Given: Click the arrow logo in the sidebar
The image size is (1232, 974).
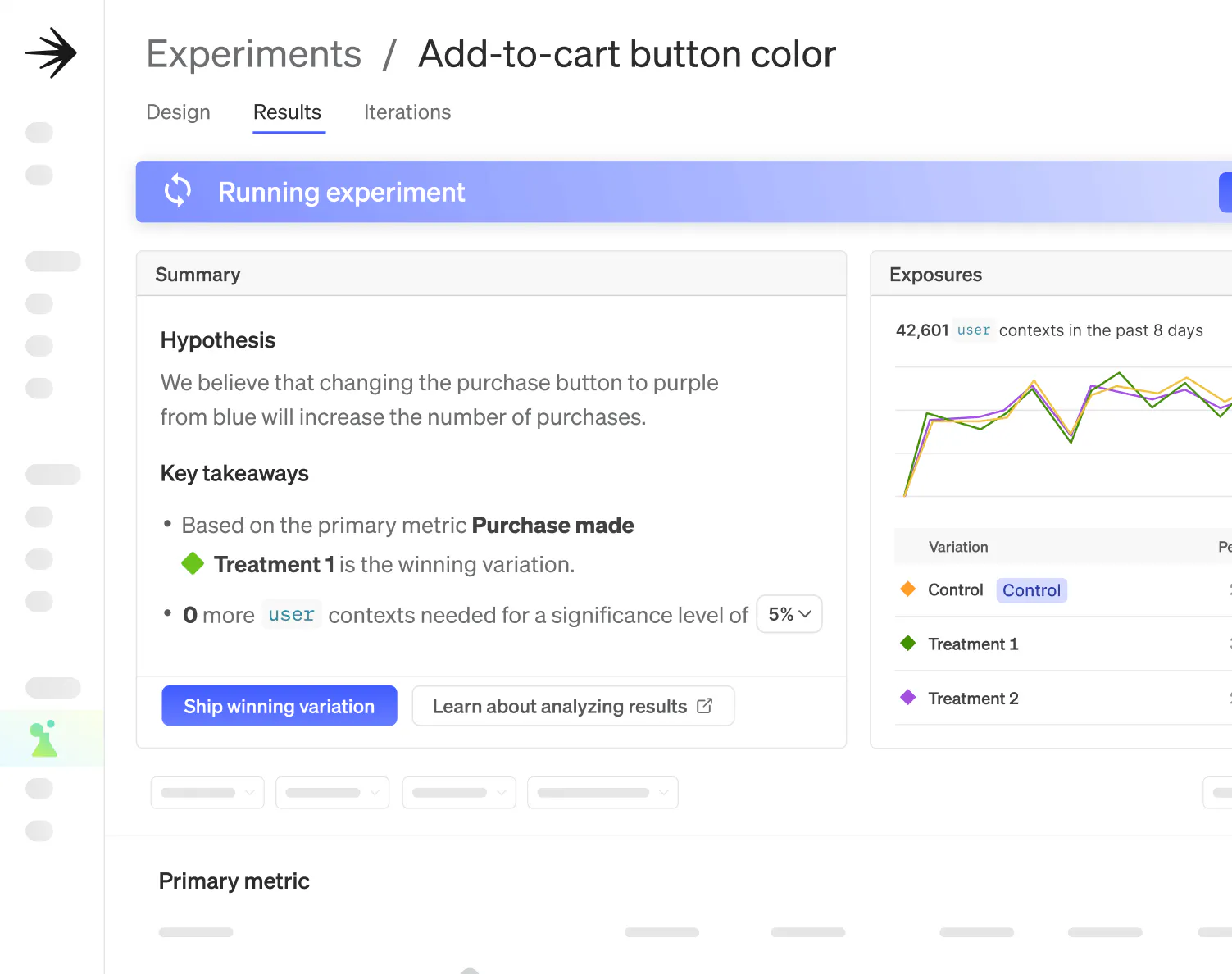Looking at the screenshot, I should point(51,53).
